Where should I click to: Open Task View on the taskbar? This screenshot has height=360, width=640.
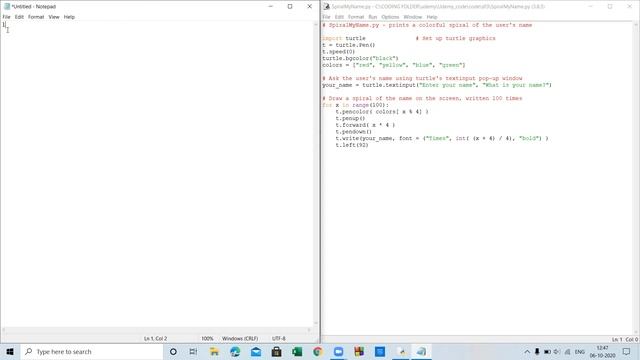click(193, 351)
